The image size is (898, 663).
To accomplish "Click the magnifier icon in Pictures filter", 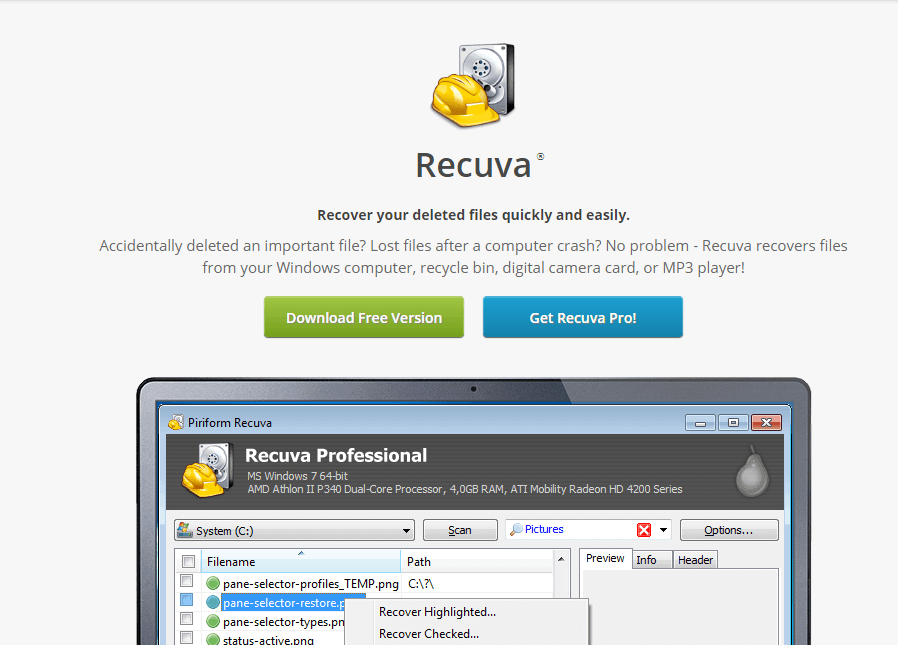I will tap(516, 530).
